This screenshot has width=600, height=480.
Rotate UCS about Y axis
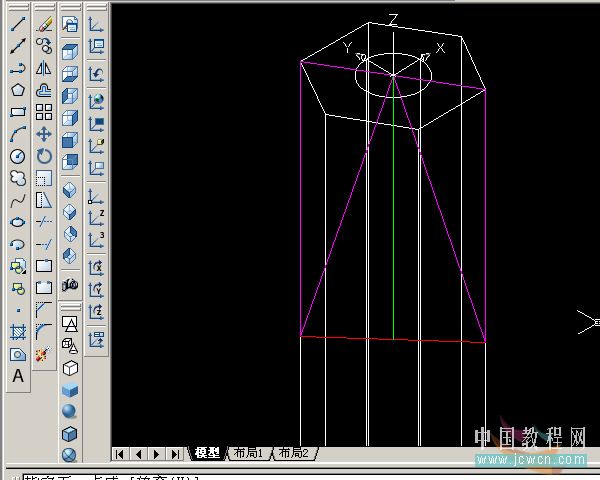[x=96, y=289]
